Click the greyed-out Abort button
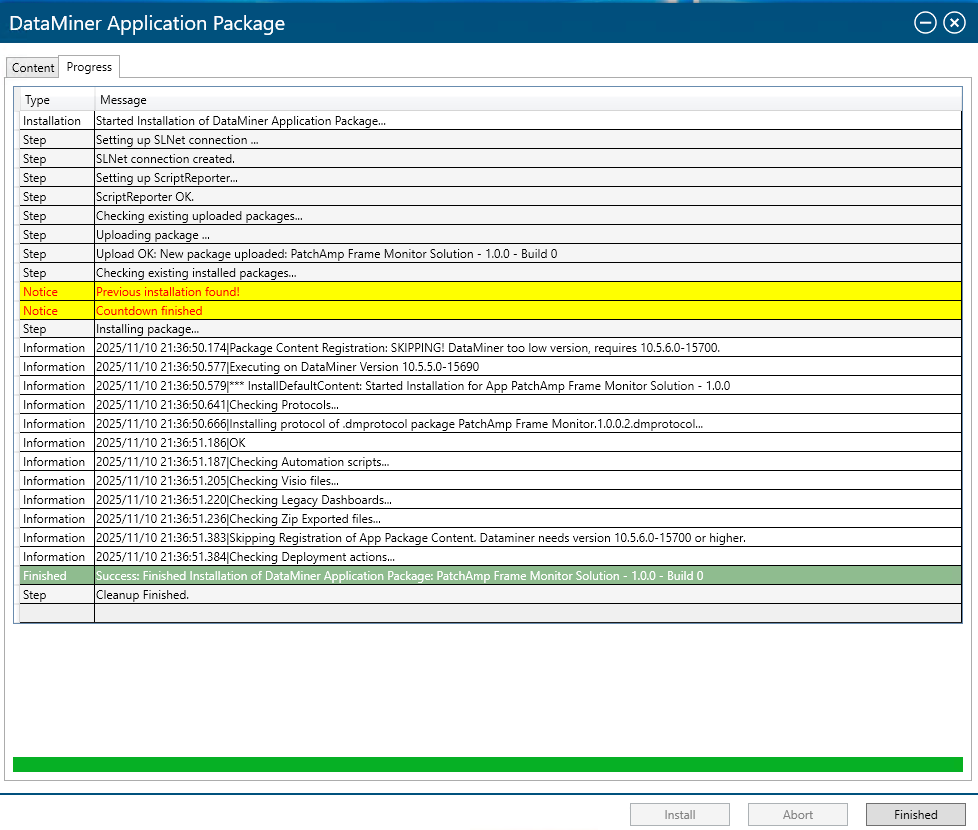The width and height of the screenshot is (978, 830). (798, 814)
